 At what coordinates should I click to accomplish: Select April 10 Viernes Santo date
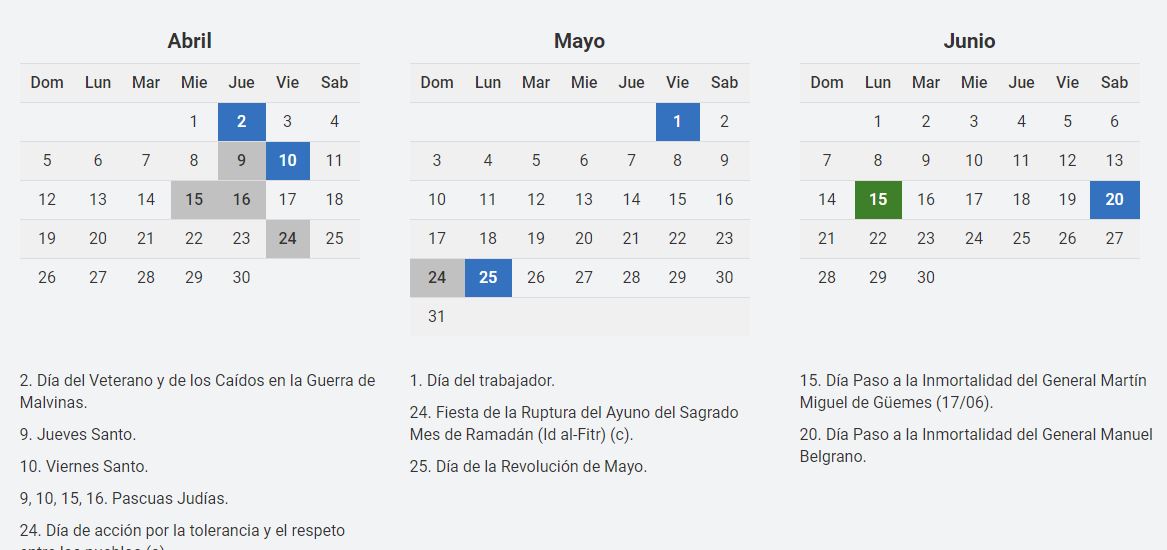(288, 161)
